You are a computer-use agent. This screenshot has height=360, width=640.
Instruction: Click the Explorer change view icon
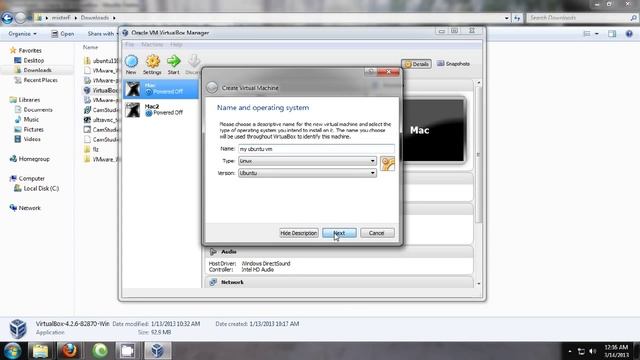tap(587, 34)
